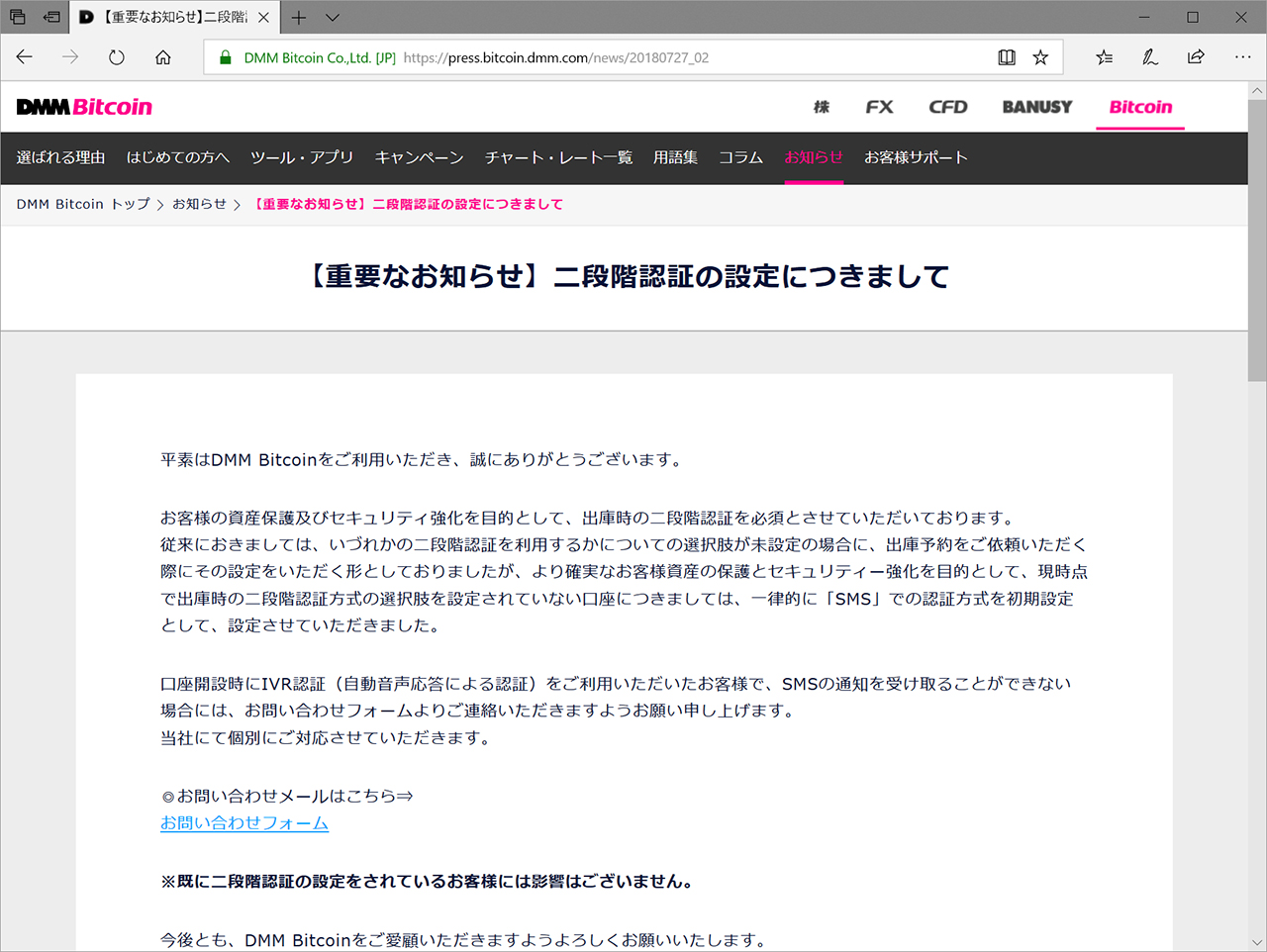Expand the set tabs aside panel

16,17
